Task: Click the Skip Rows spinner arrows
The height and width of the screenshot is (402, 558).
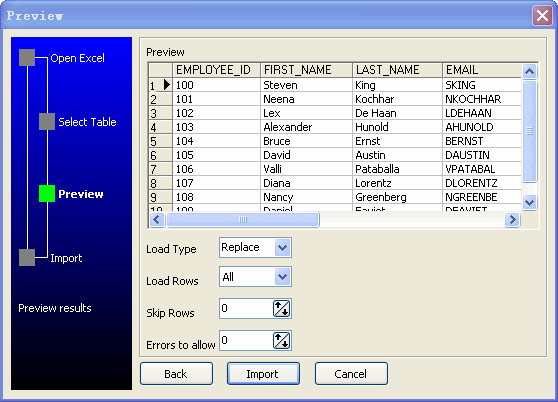Action: (x=281, y=308)
